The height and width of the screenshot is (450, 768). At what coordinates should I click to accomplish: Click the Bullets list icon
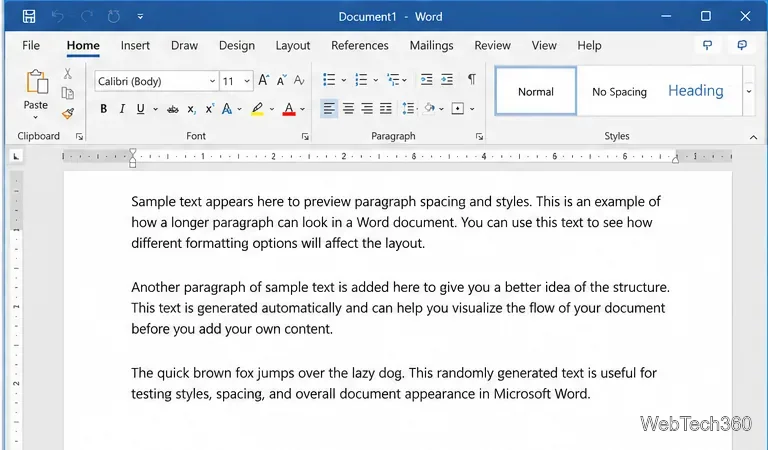329,79
